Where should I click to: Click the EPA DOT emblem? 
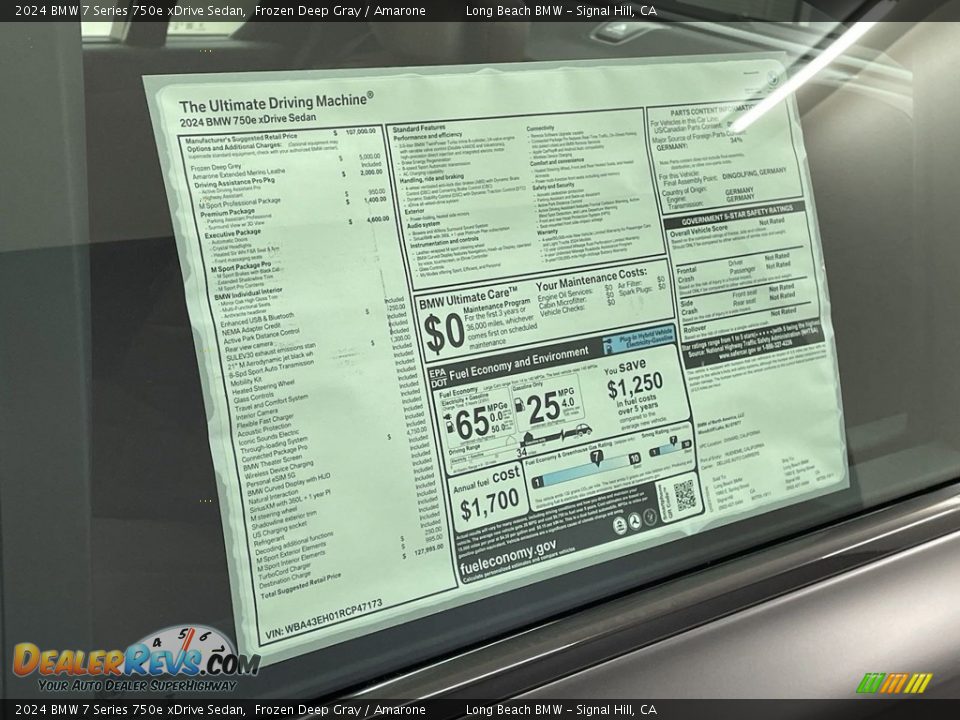437,378
